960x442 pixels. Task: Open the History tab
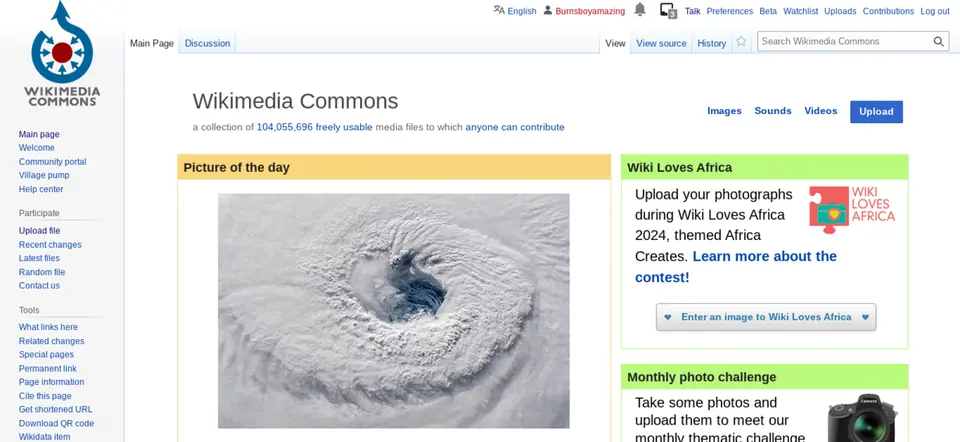(711, 43)
